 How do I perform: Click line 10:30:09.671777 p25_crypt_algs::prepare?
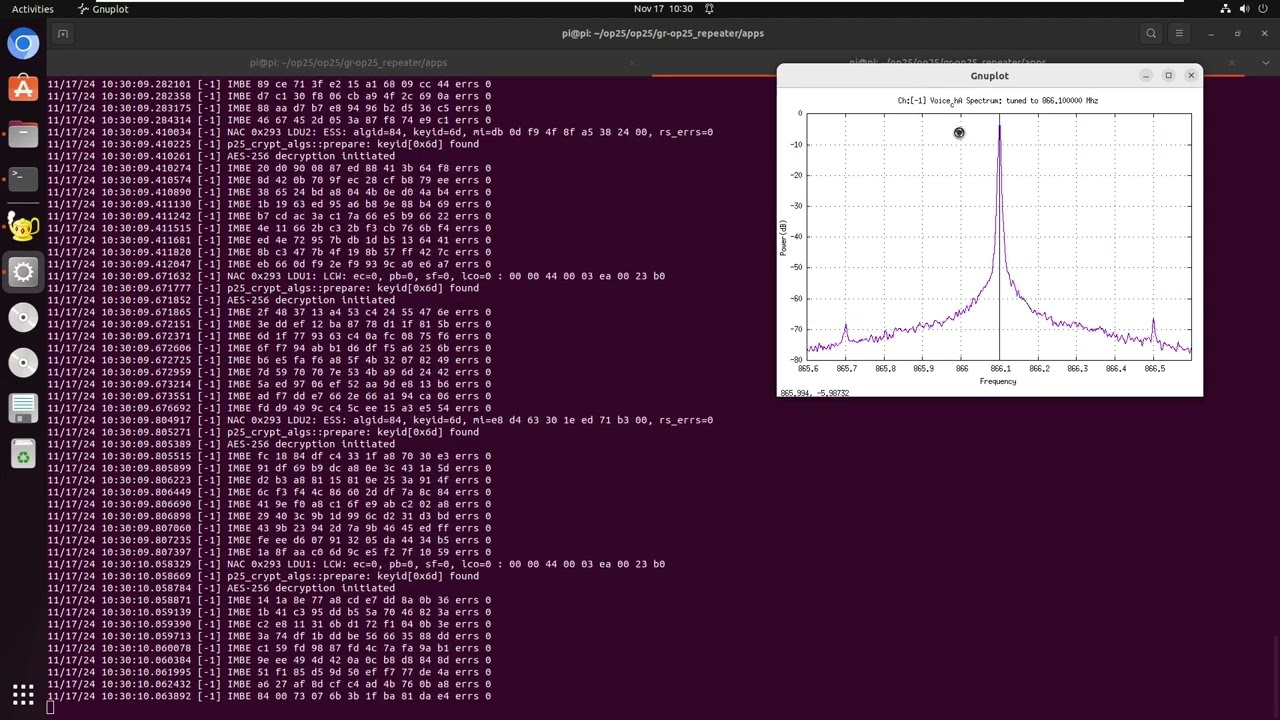pyautogui.click(x=263, y=288)
